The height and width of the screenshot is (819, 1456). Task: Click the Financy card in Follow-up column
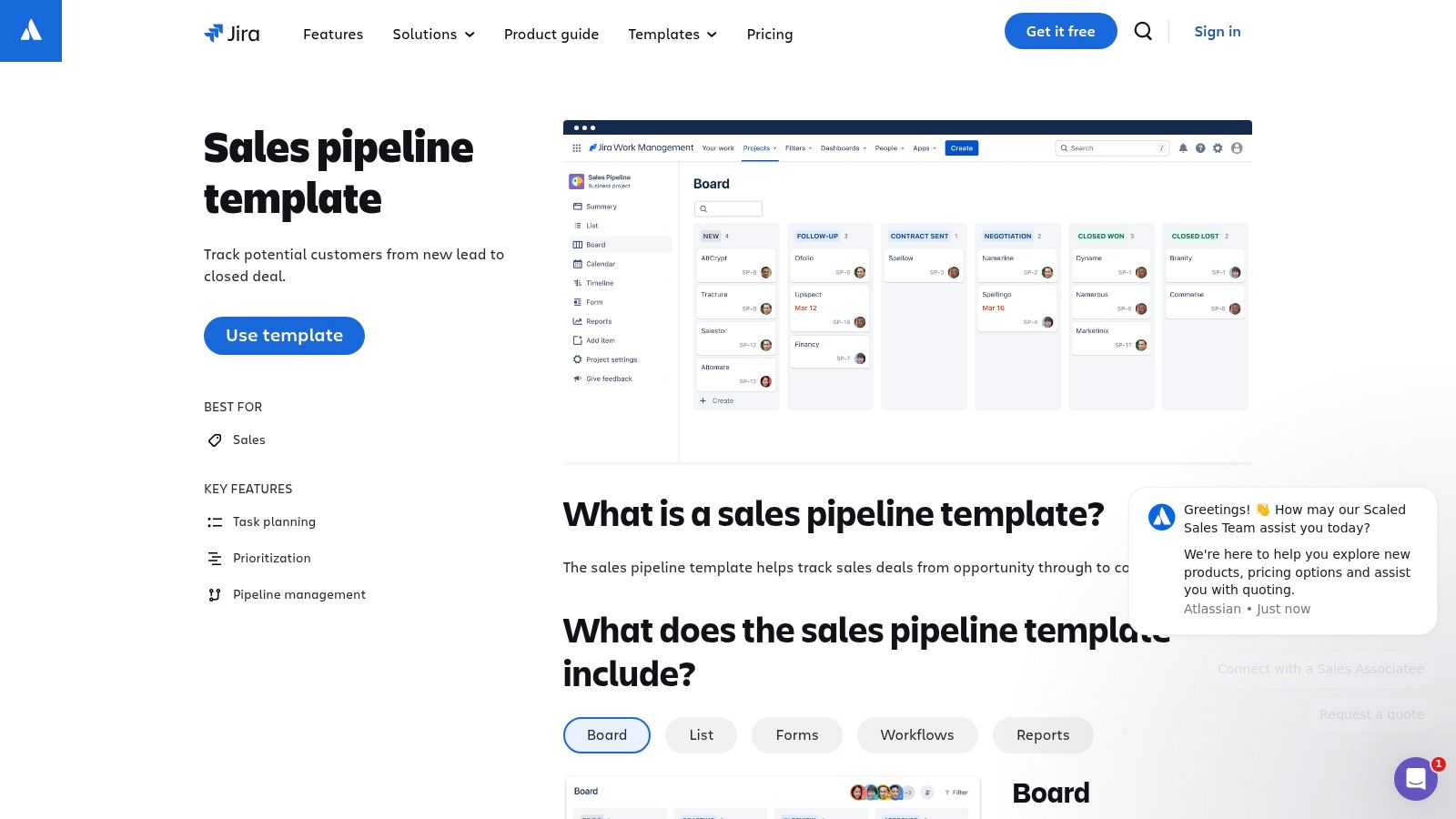[x=830, y=351]
